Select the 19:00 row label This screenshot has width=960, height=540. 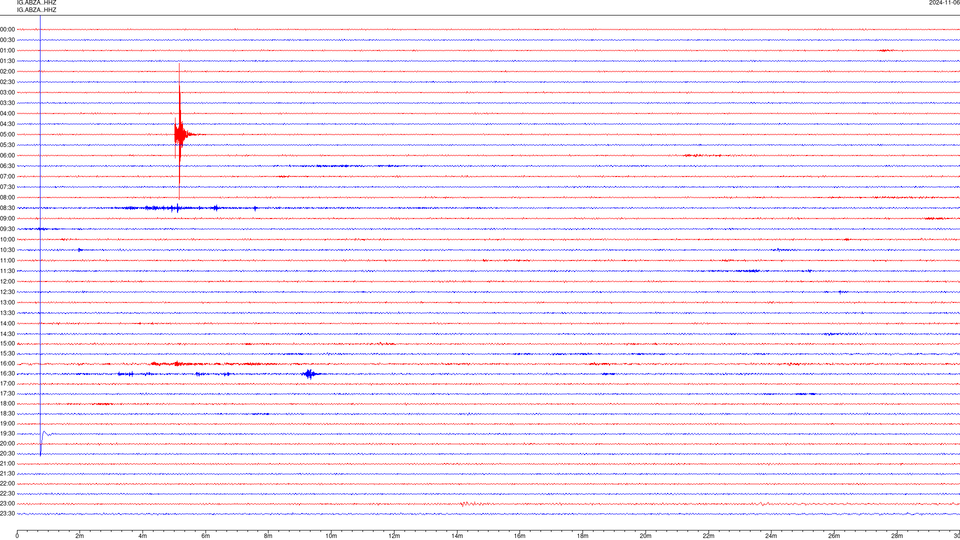coord(7,424)
